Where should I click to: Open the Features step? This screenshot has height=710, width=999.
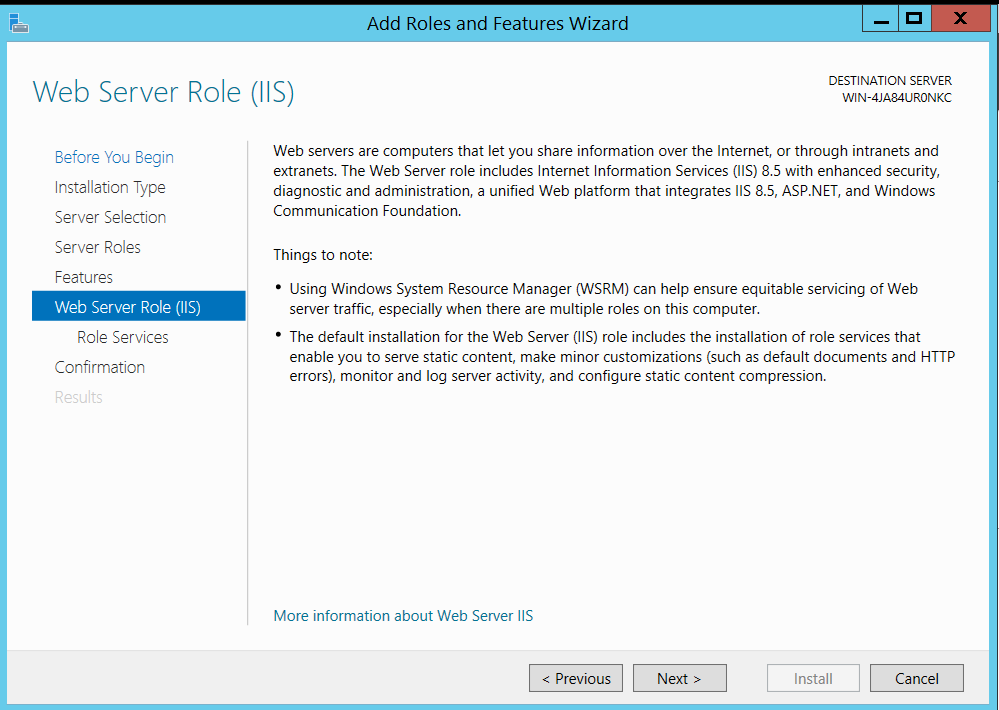83,277
